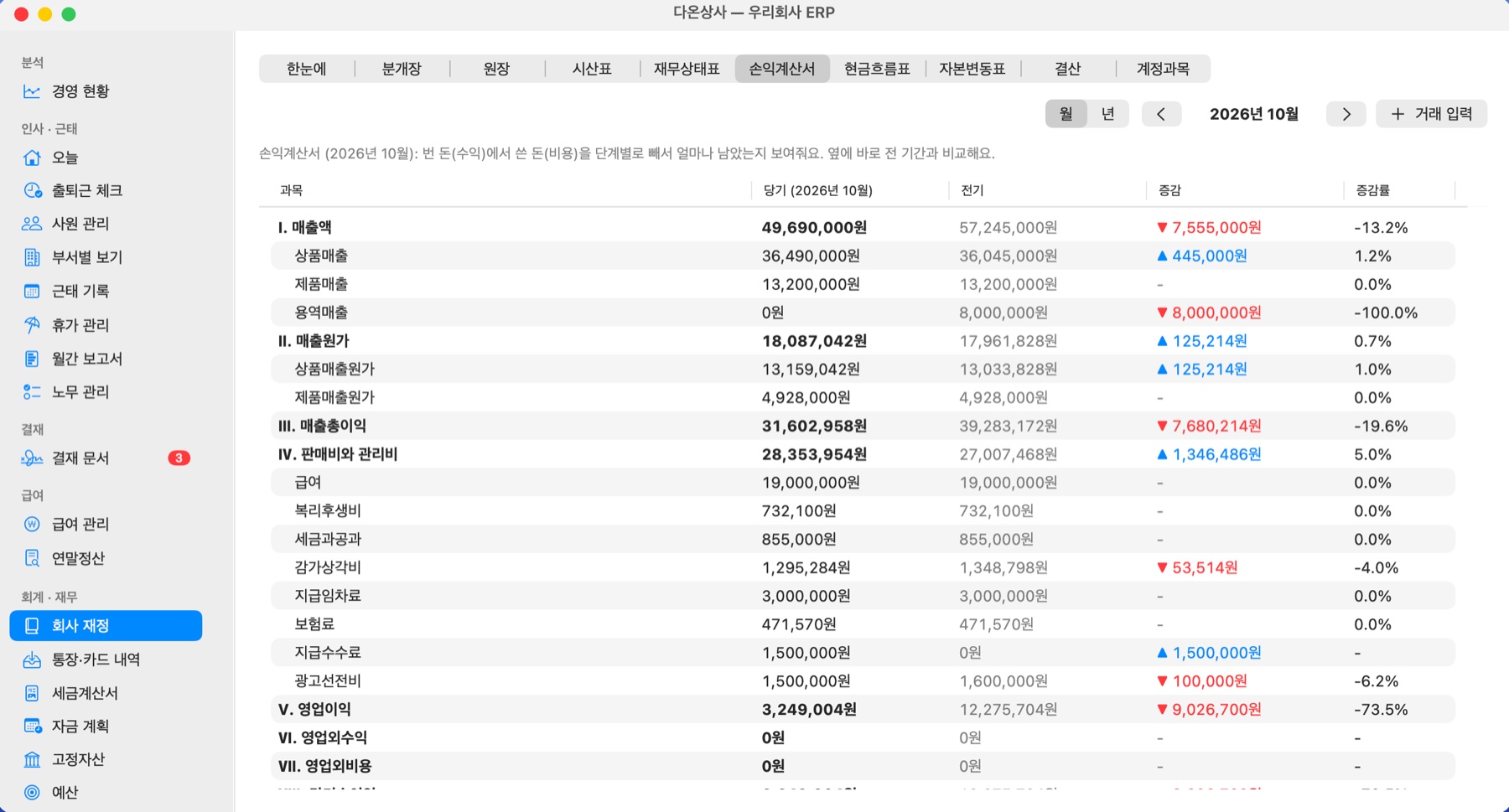Image resolution: width=1509 pixels, height=812 pixels.
Task: Select the 시산표 tab
Action: [x=592, y=69]
